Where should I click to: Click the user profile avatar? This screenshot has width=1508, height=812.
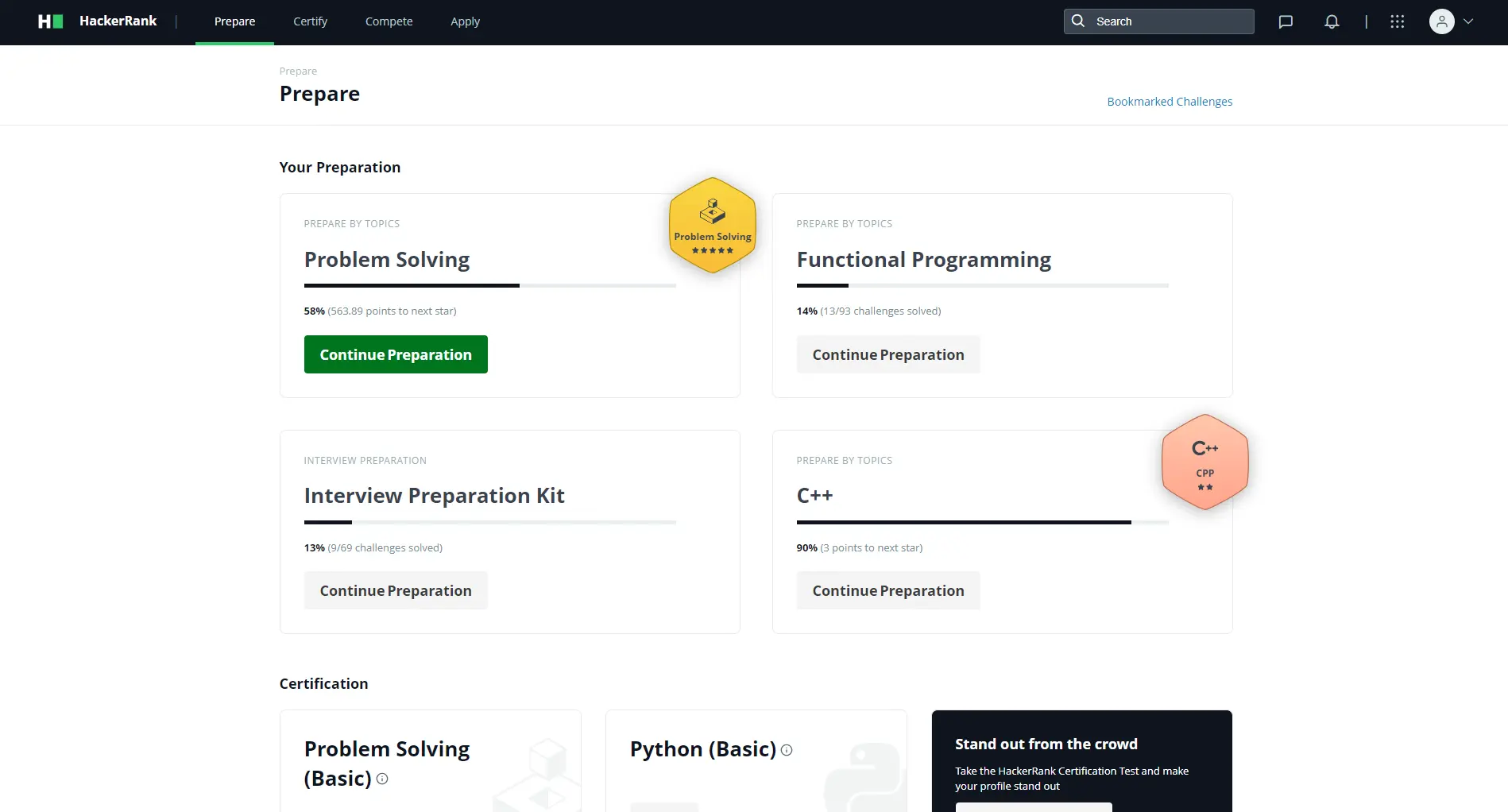pyautogui.click(x=1441, y=21)
